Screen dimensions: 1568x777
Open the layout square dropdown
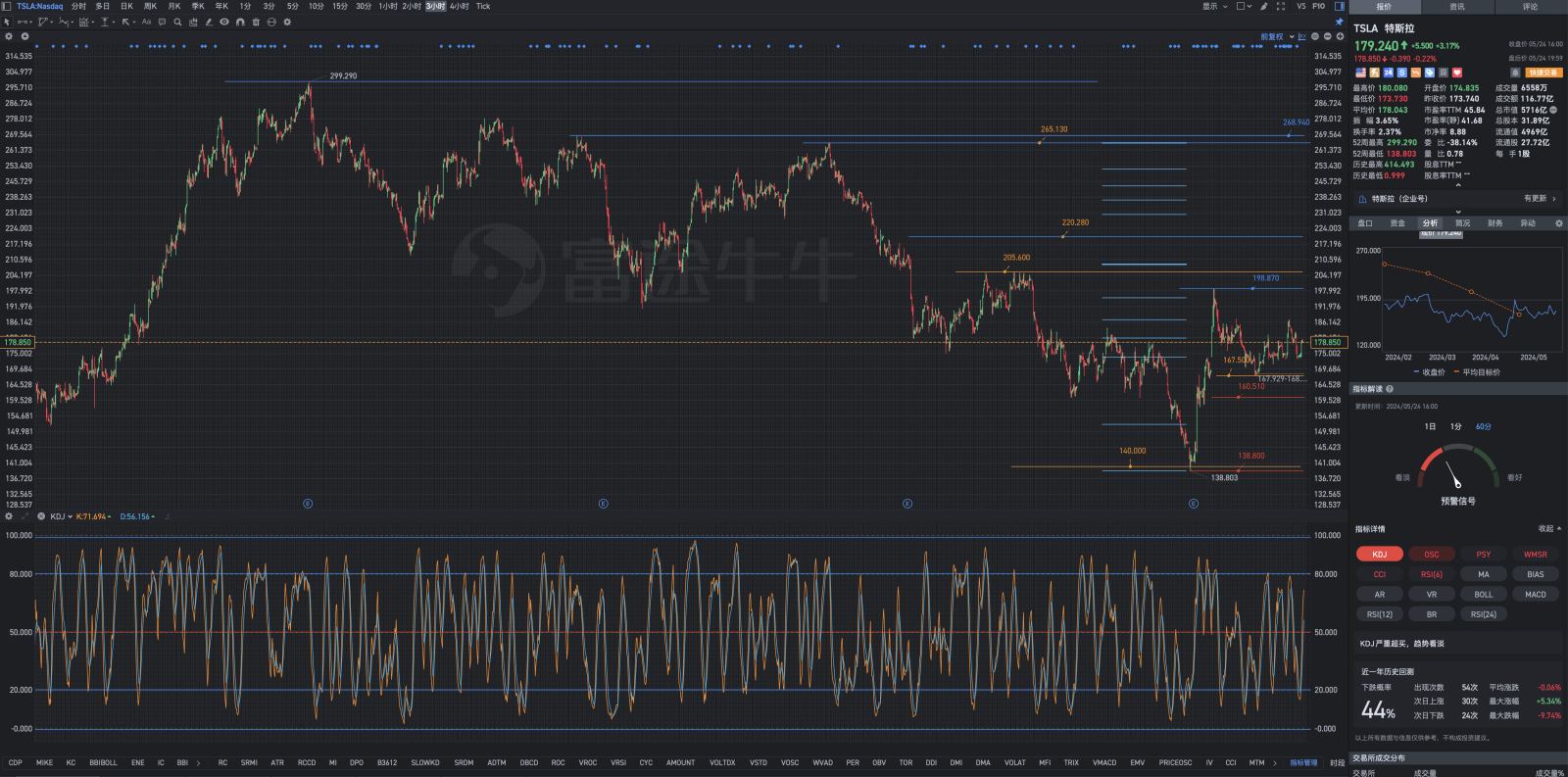pyautogui.click(x=1244, y=6)
